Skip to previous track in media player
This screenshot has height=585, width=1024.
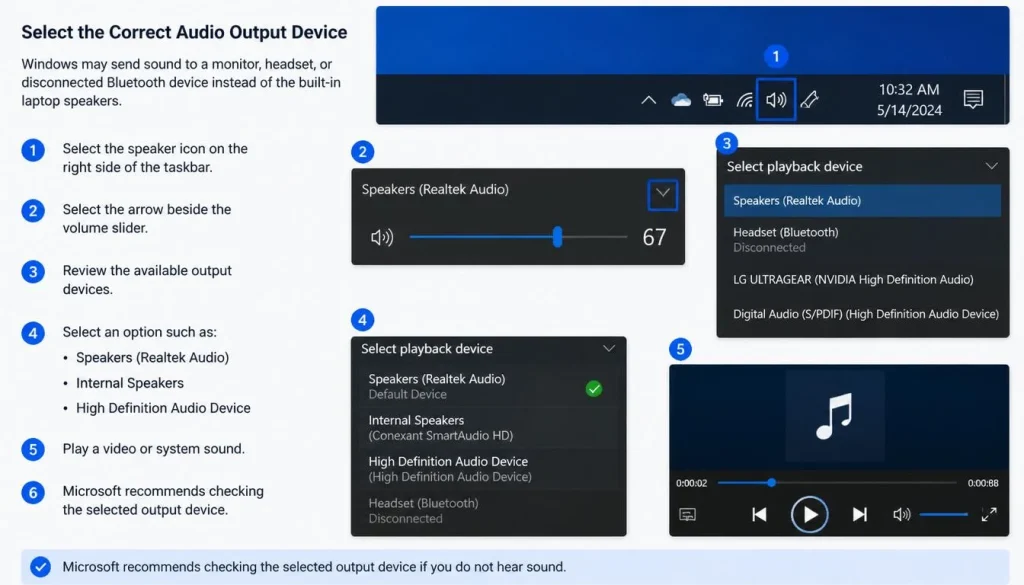(759, 514)
